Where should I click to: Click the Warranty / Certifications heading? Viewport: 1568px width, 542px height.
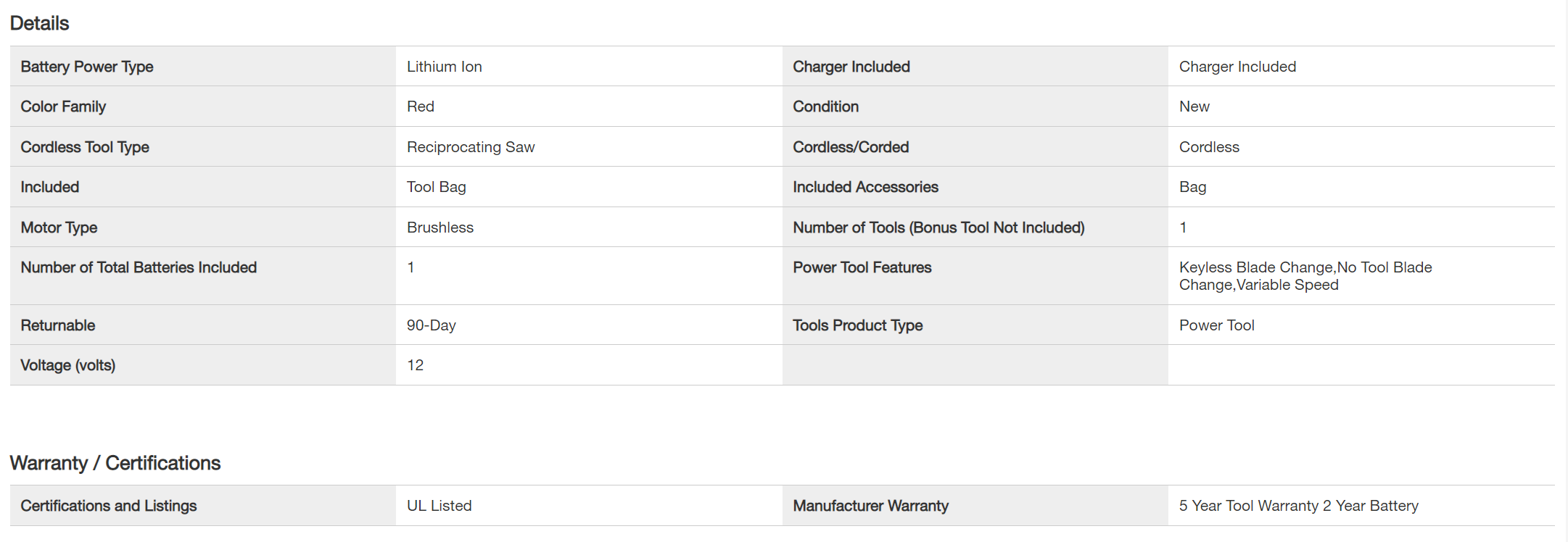pyautogui.click(x=115, y=463)
